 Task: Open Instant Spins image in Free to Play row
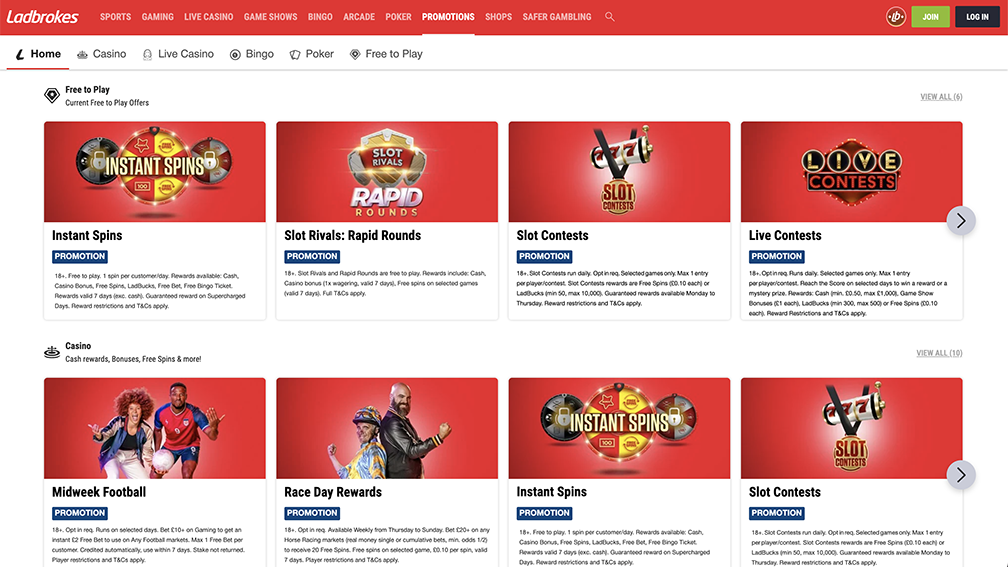pyautogui.click(x=155, y=172)
